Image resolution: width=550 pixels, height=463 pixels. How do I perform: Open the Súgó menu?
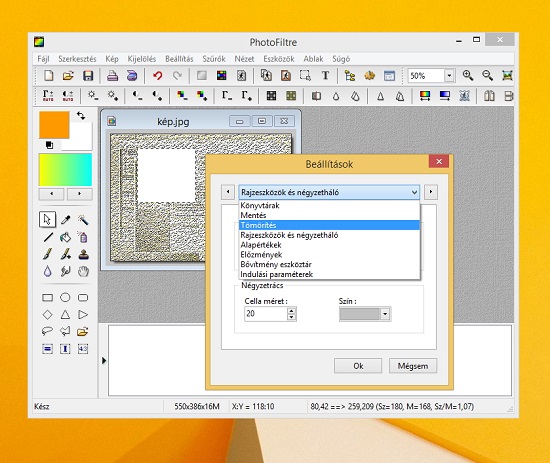pos(341,59)
